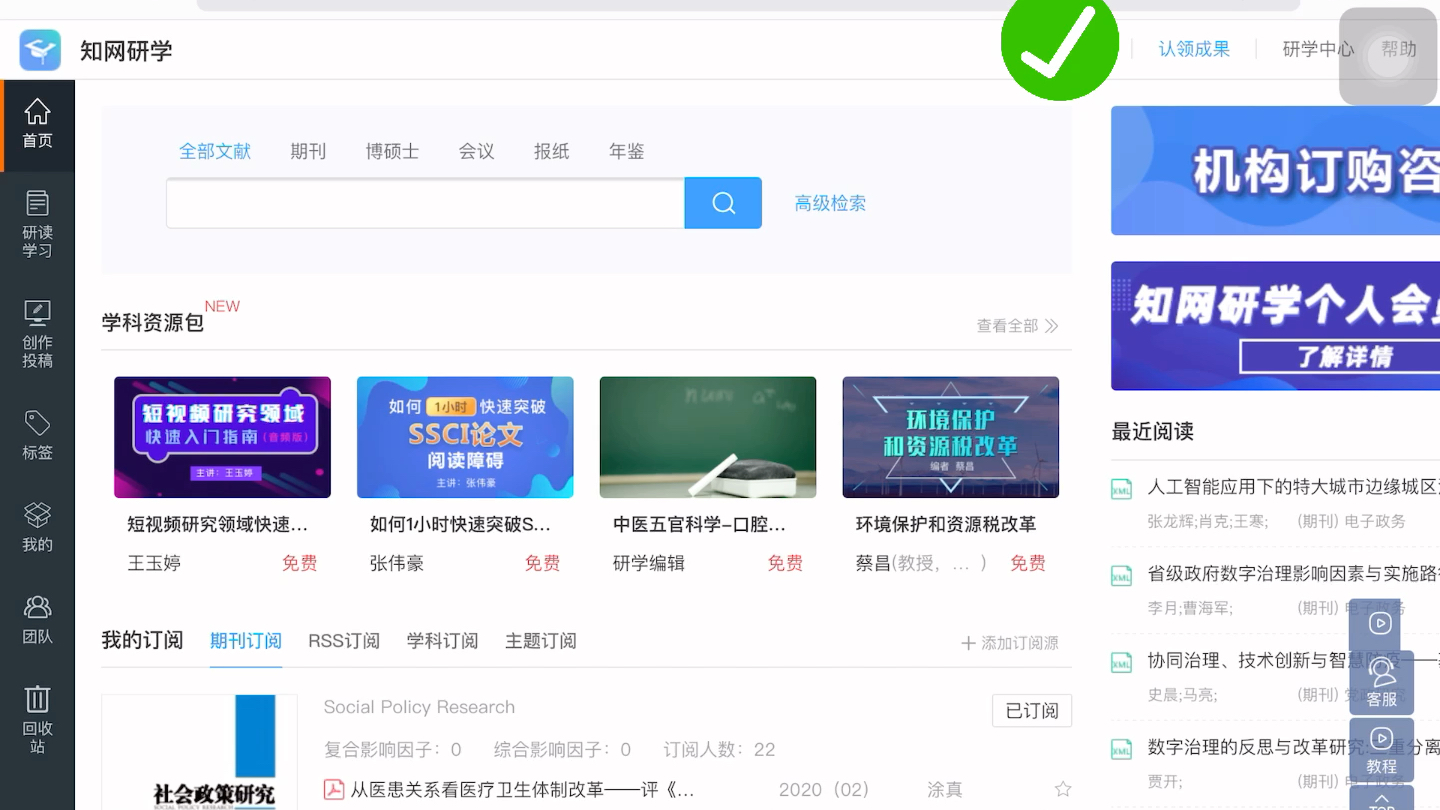Screen dimensions: 1440x810
Task: Open 高级检索 link
Action: (830, 203)
